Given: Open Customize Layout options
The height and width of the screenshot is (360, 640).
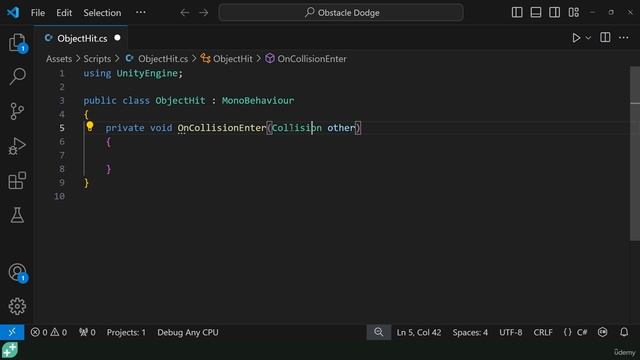Looking at the screenshot, I should click(x=573, y=12).
